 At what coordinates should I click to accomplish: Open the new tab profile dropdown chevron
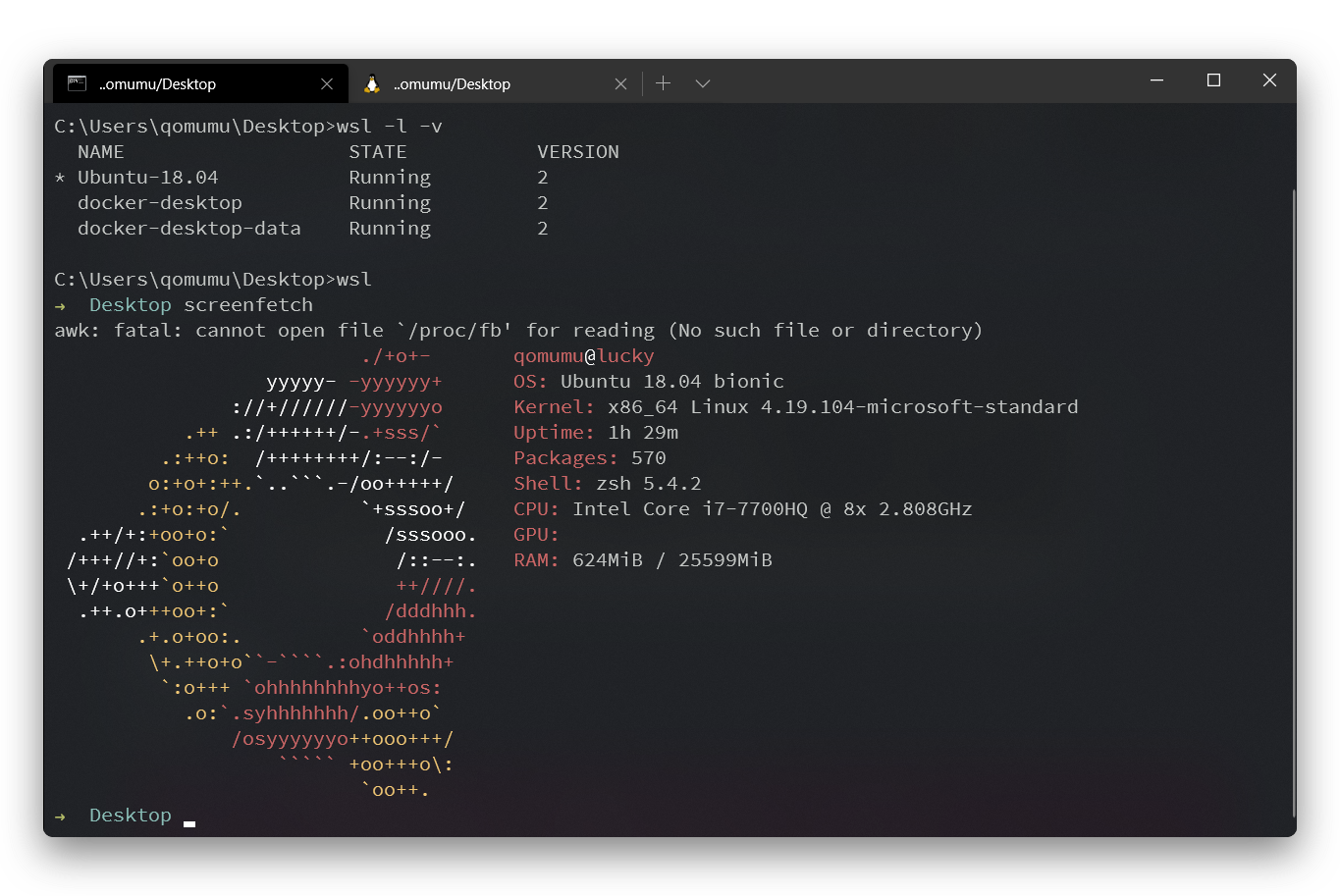(703, 83)
